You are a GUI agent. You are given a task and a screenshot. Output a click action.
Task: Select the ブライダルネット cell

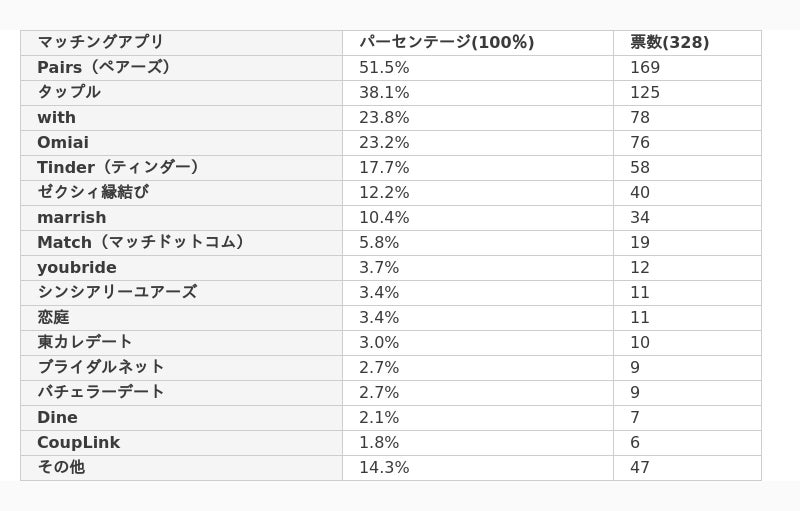[x=101, y=367]
